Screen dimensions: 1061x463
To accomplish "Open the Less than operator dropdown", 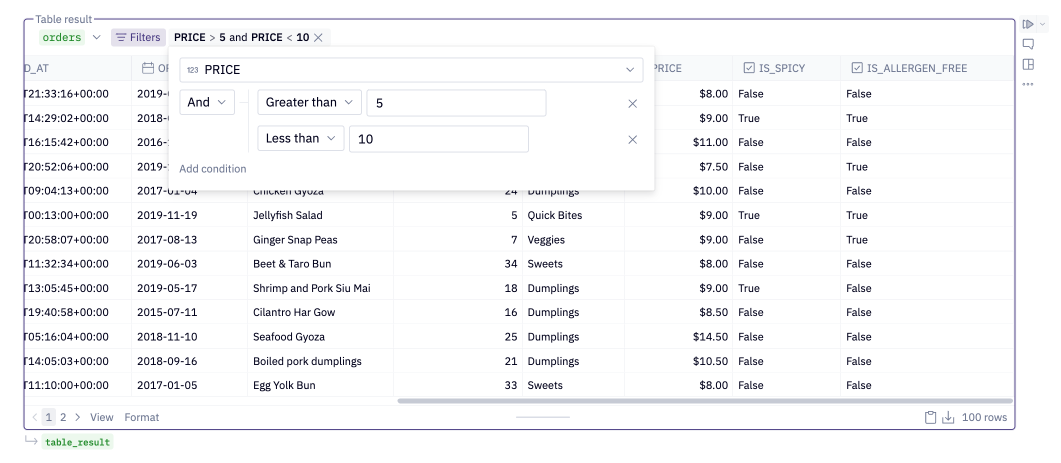I will click(x=300, y=138).
